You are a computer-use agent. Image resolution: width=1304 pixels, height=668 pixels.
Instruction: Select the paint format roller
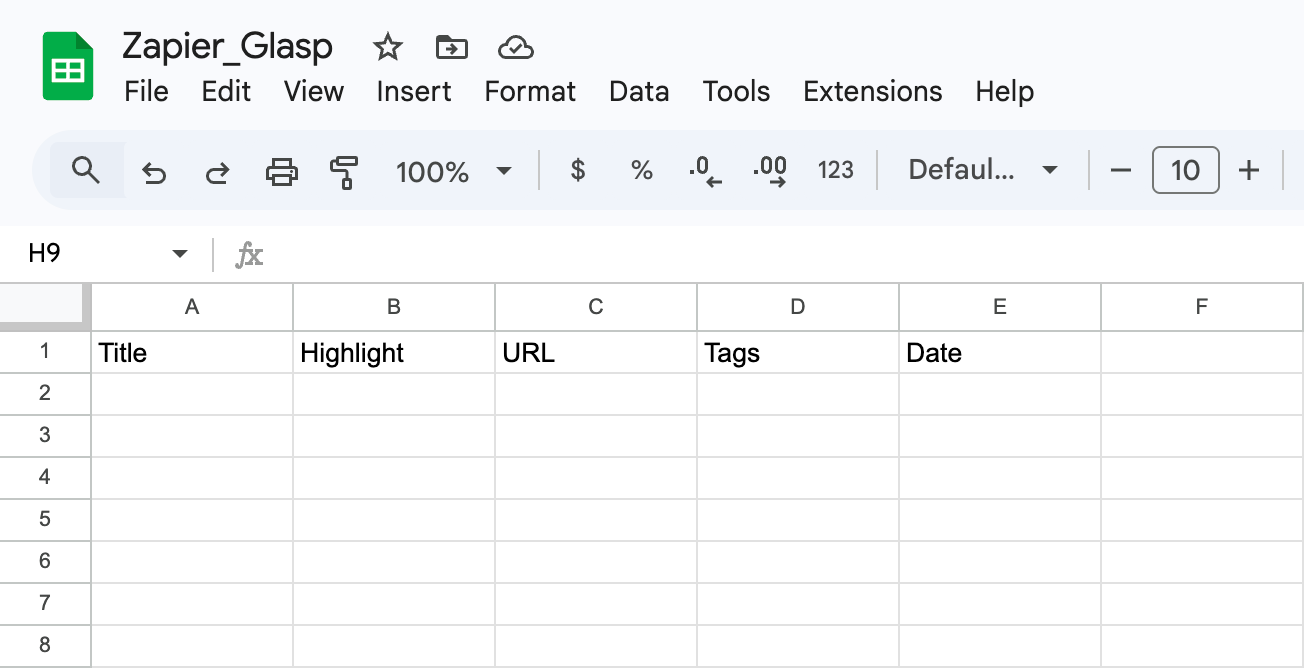click(344, 172)
